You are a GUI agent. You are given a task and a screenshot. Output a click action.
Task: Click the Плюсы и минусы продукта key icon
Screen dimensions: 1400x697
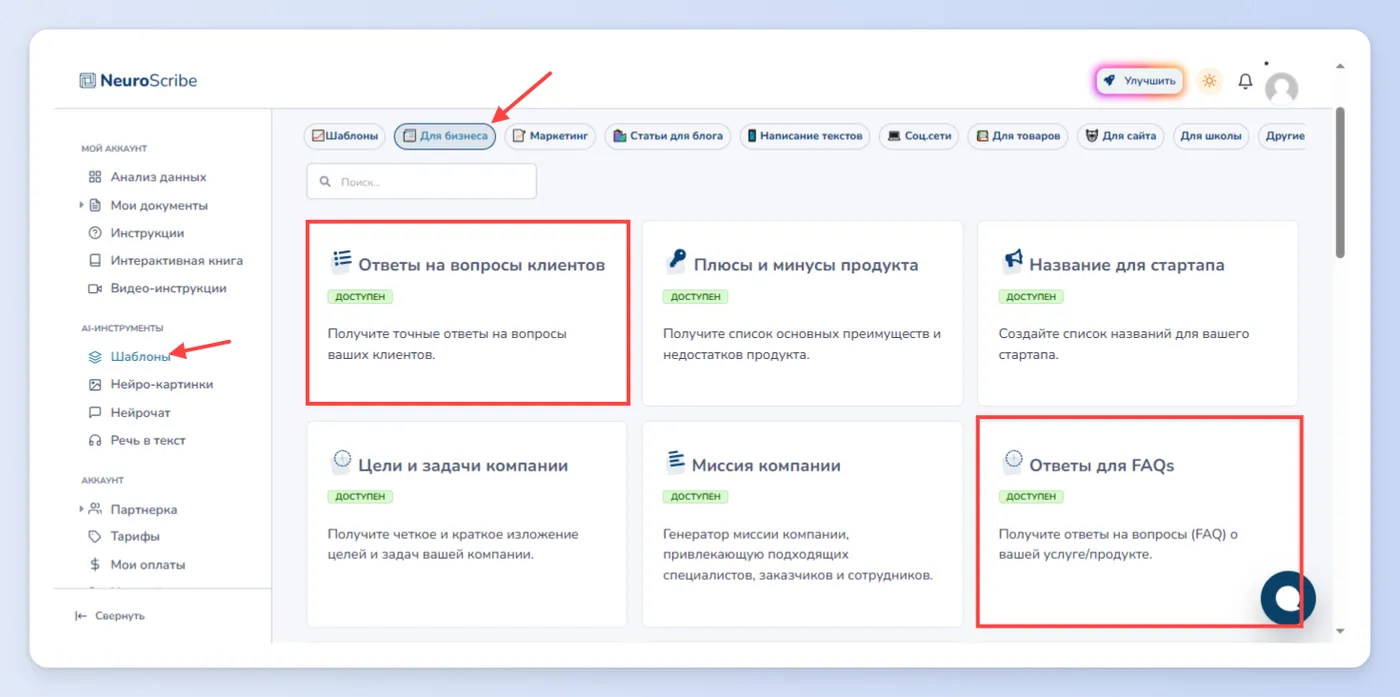676,262
